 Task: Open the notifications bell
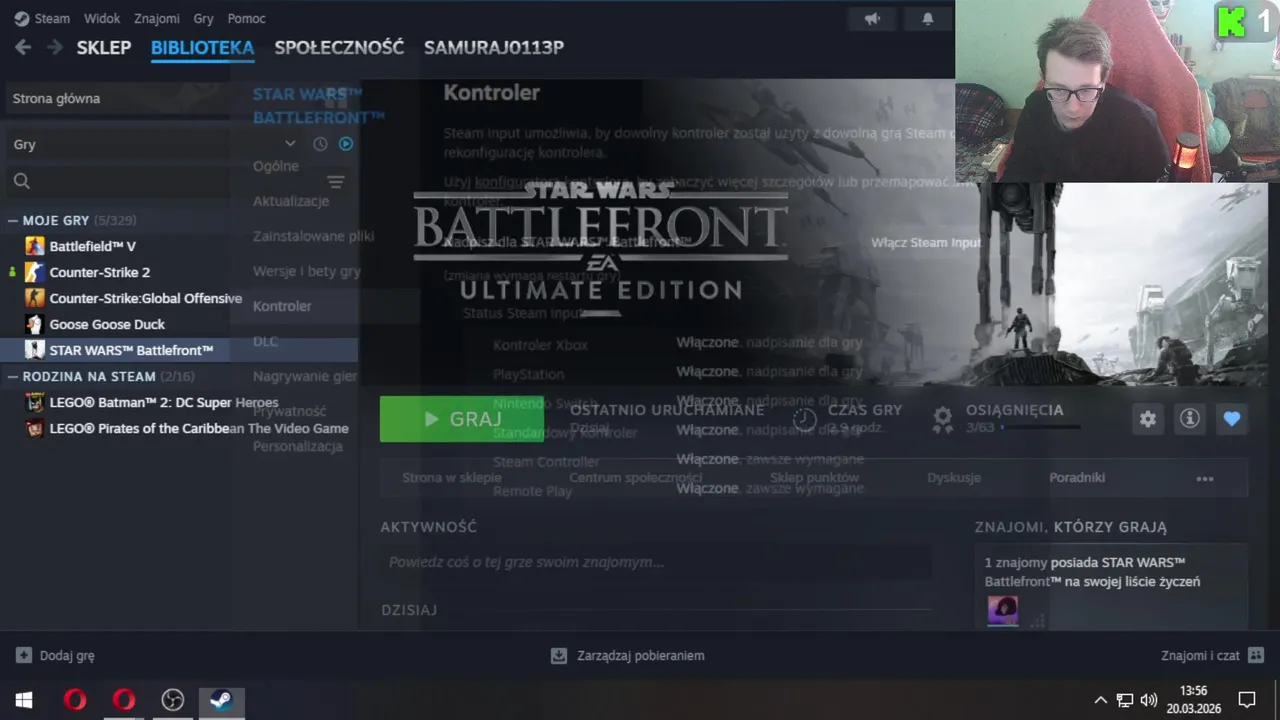tap(927, 19)
